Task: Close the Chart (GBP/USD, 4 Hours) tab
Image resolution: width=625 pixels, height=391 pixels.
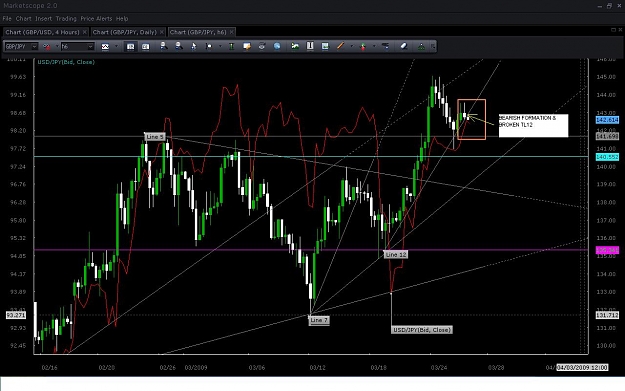Action: click(x=85, y=32)
